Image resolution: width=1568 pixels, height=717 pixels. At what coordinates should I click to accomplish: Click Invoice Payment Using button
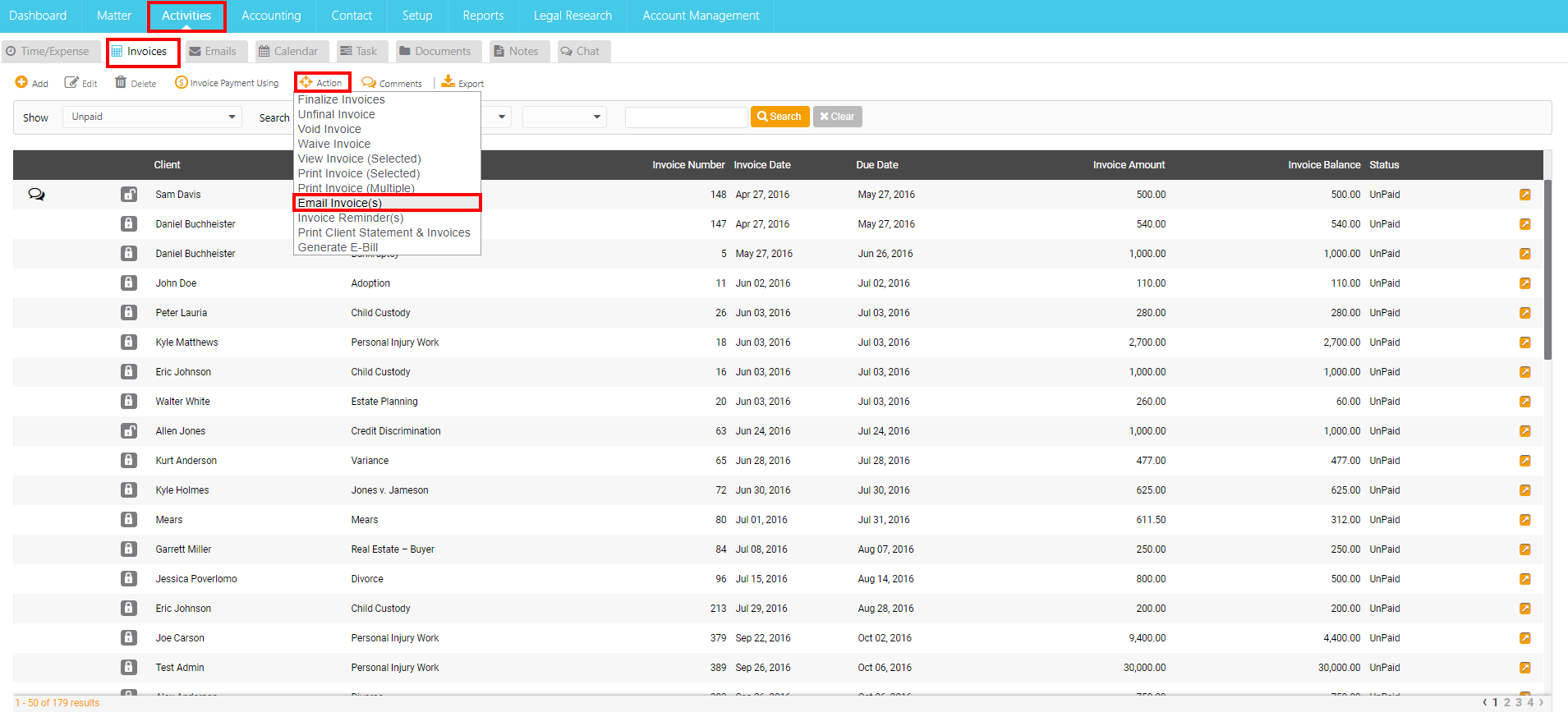pyautogui.click(x=227, y=83)
